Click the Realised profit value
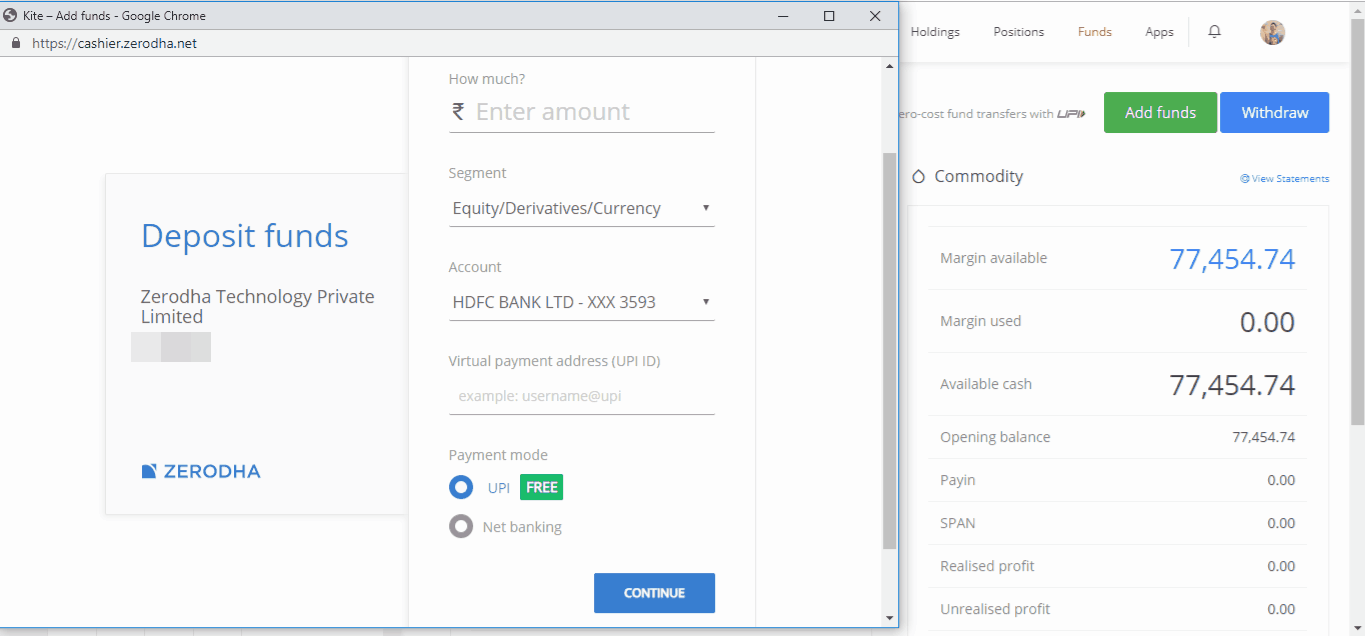Viewport: 1365px width, 636px height. click(x=1281, y=566)
